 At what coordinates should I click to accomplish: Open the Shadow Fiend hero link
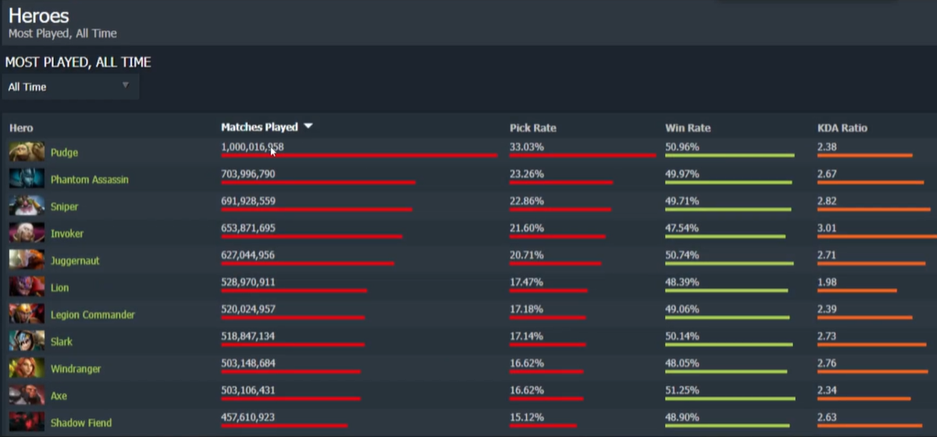point(81,423)
